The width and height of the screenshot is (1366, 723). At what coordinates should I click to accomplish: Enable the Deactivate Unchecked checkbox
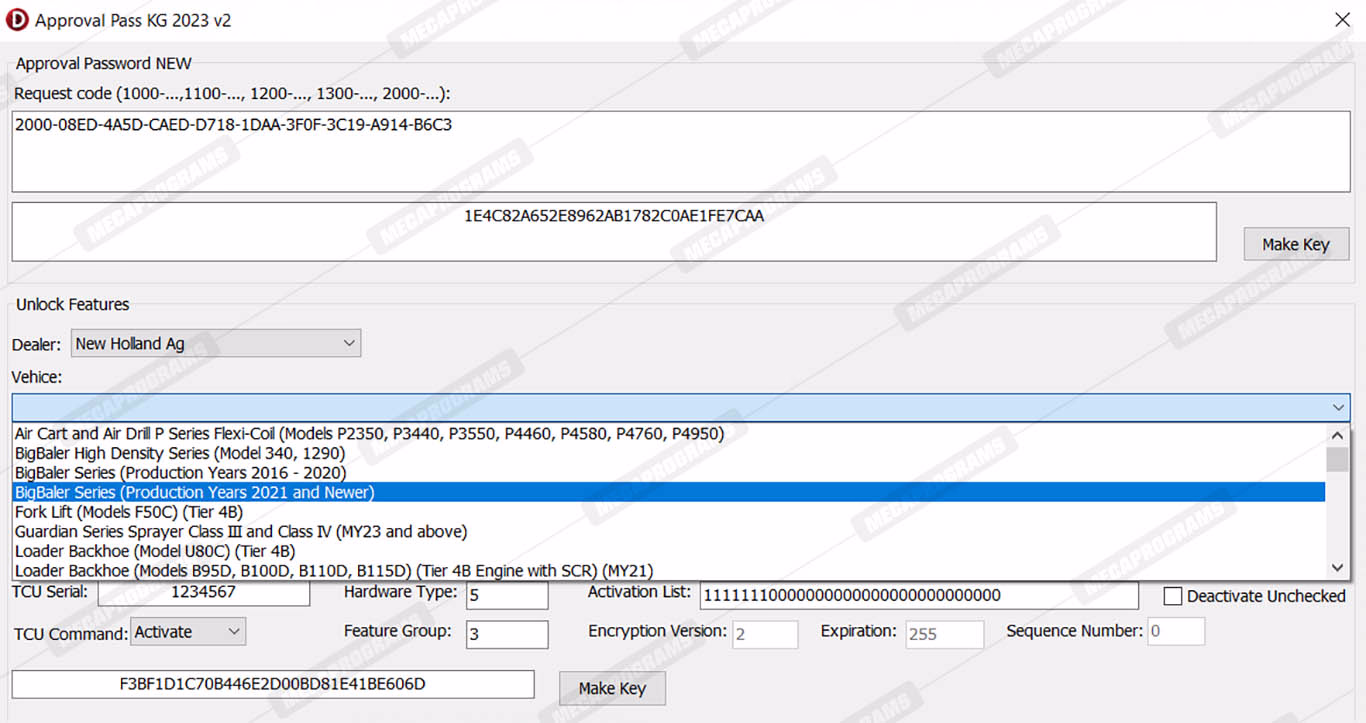(1173, 596)
